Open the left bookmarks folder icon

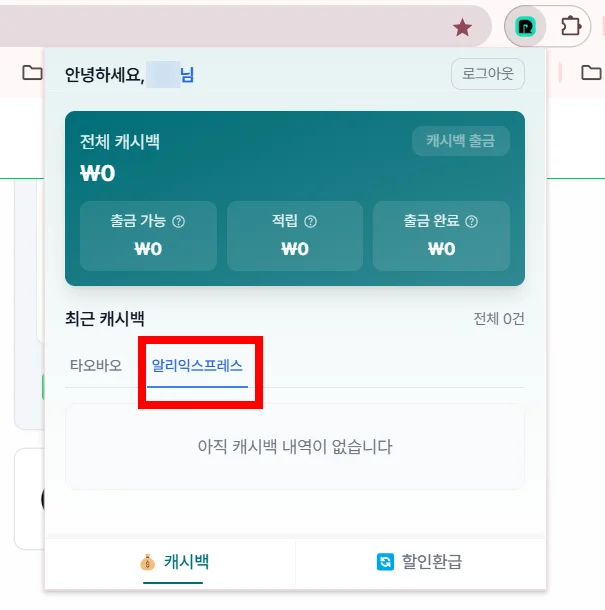(x=32, y=72)
